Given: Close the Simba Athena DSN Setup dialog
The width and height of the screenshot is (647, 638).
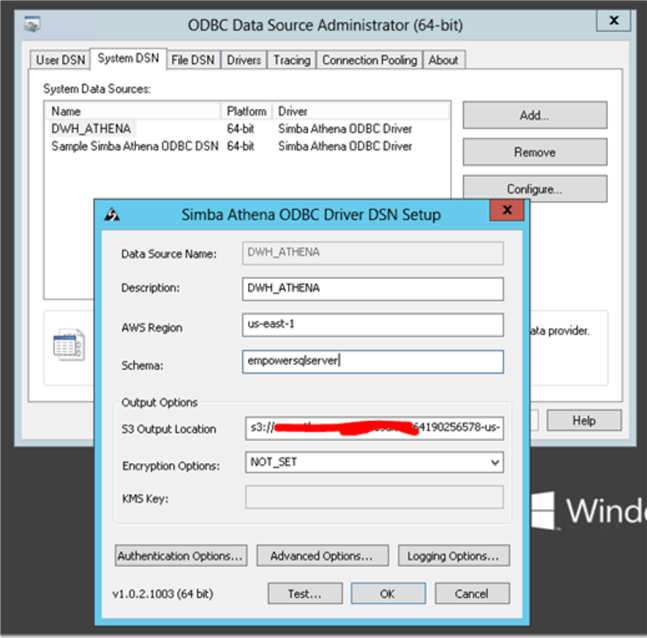Looking at the screenshot, I should coord(508,210).
